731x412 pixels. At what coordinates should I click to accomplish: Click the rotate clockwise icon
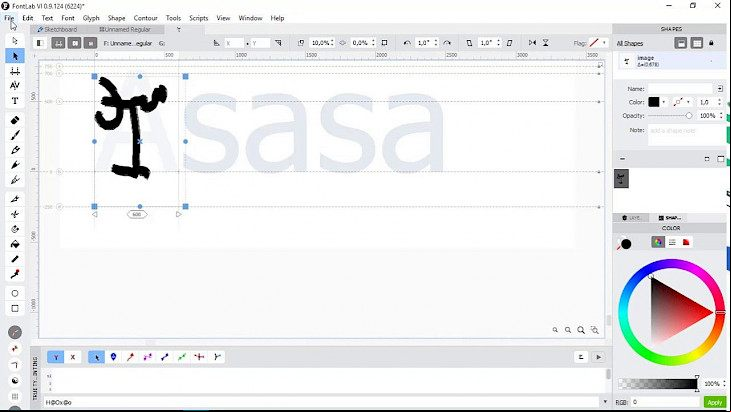[447, 43]
